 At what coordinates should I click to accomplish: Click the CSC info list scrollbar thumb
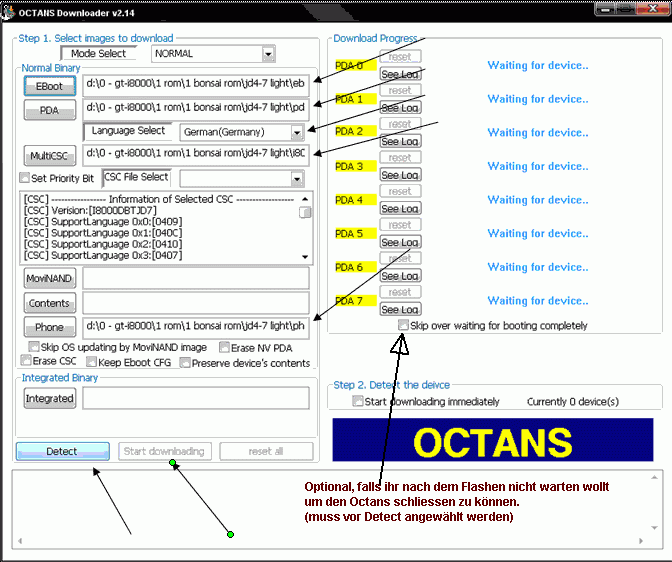pos(305,212)
